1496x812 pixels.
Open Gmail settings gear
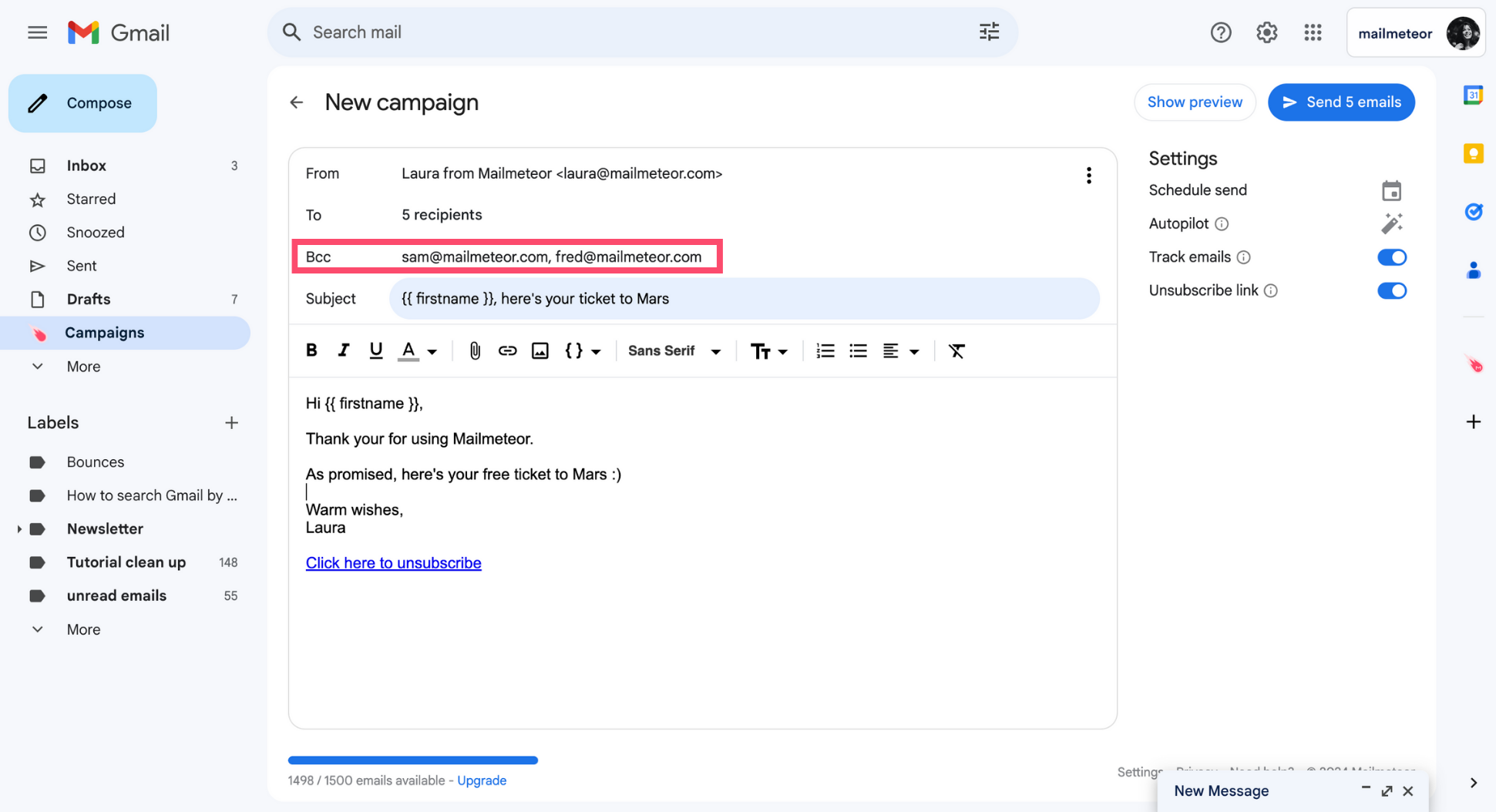pos(1267,32)
